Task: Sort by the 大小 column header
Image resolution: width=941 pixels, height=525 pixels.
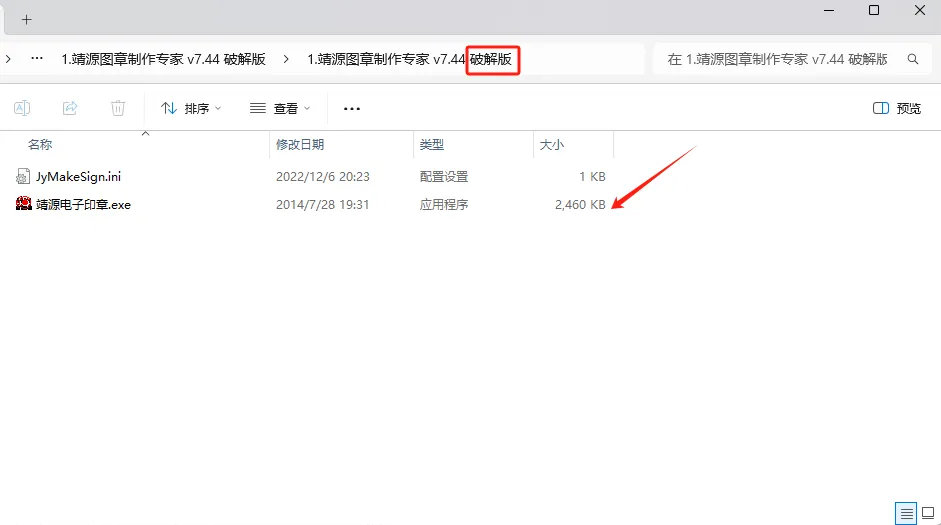Action: point(552,145)
